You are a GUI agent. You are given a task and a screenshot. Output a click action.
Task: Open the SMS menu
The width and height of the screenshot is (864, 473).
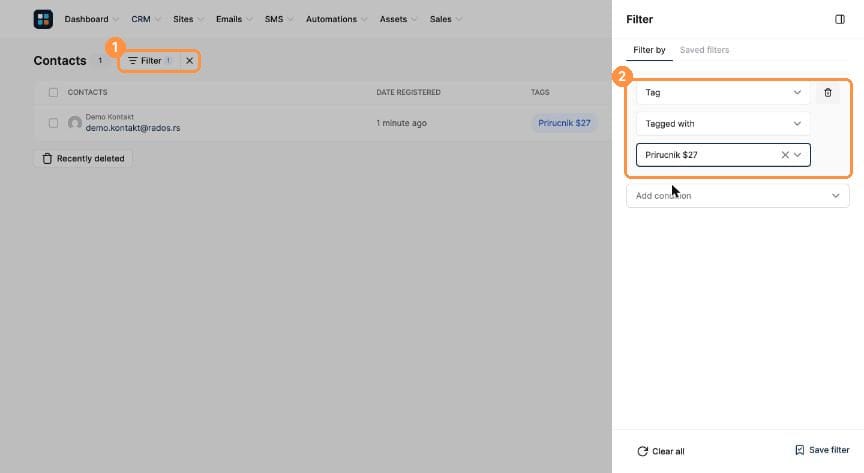278,19
